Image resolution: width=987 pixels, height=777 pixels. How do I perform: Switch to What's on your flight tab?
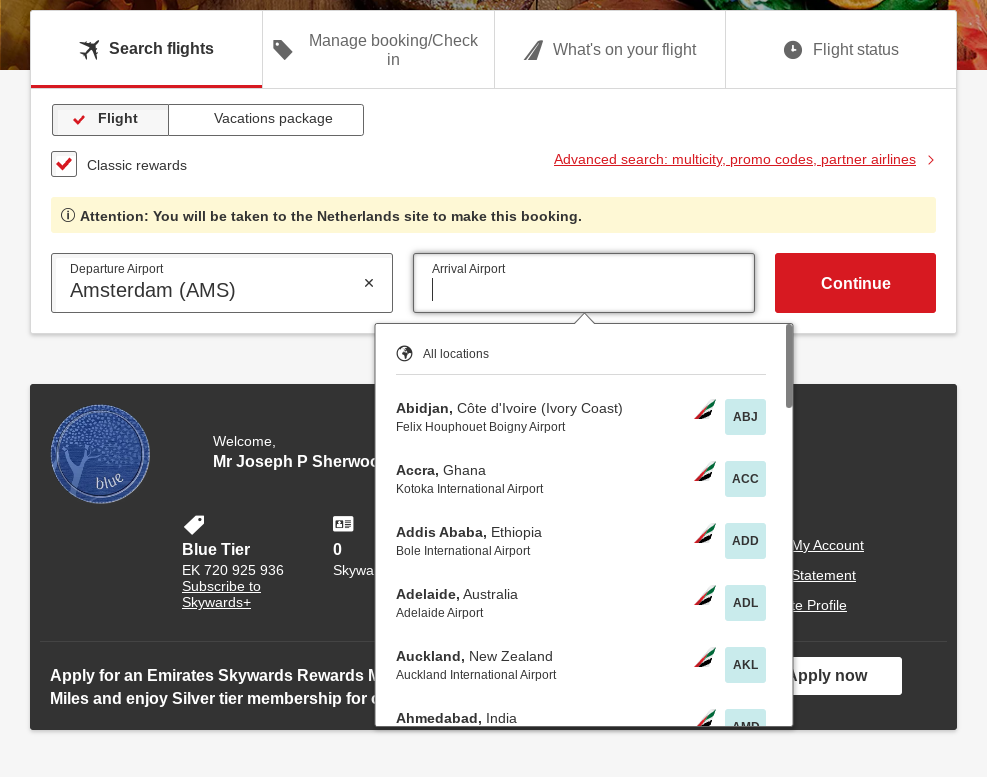coord(610,49)
